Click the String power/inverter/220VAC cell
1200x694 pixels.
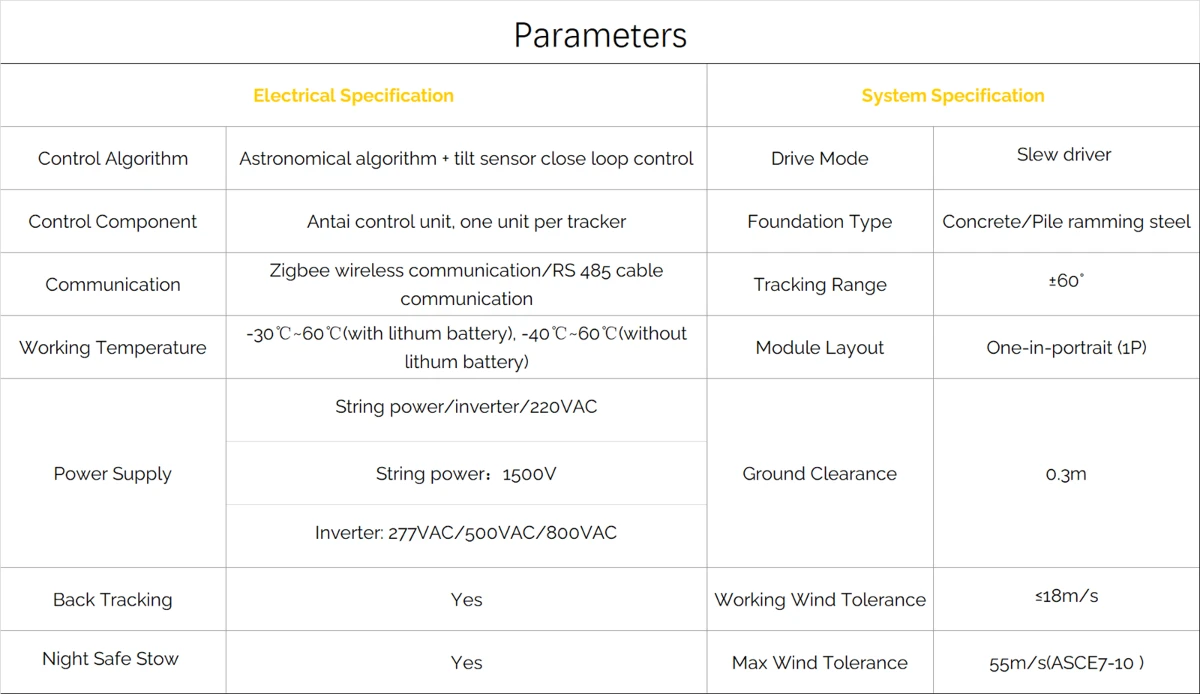point(466,407)
